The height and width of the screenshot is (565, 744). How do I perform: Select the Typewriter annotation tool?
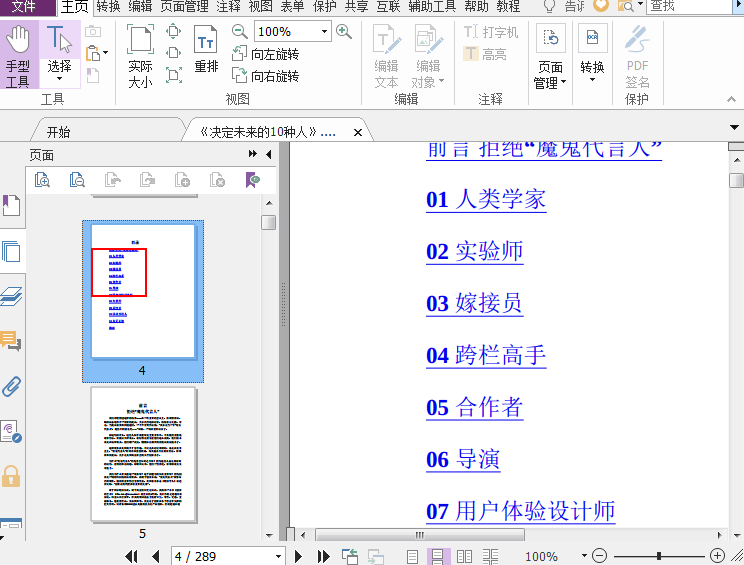pos(491,32)
